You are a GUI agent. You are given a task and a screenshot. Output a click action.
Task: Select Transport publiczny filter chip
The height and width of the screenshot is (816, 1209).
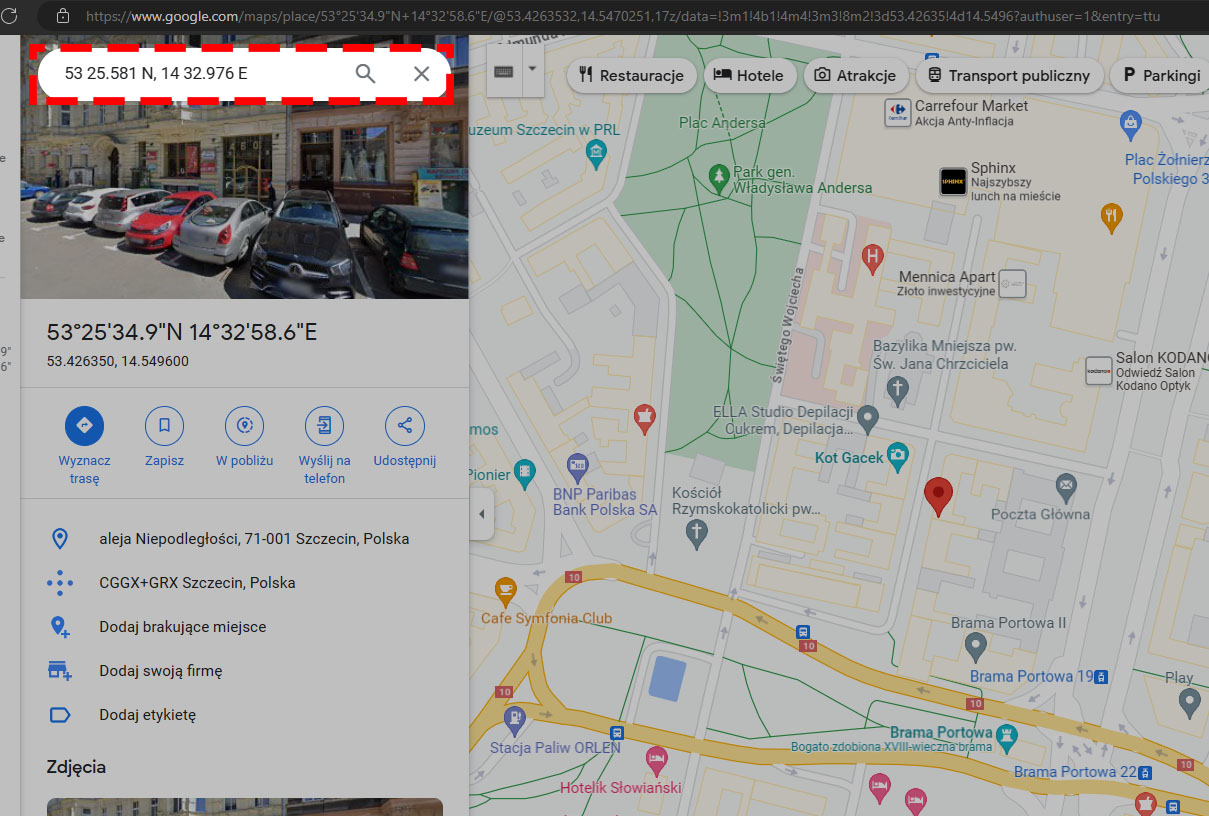1009,75
